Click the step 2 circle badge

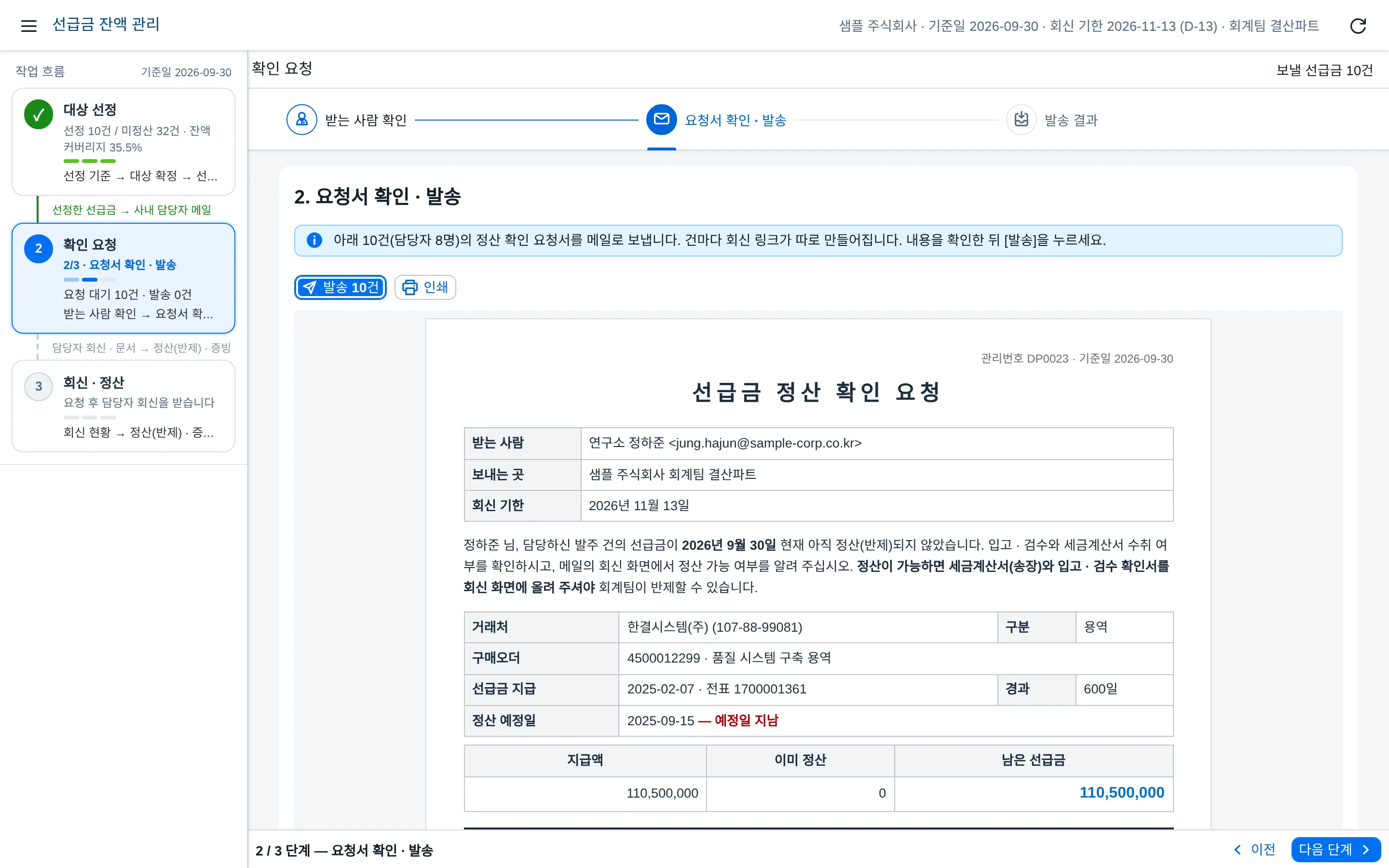(39, 248)
